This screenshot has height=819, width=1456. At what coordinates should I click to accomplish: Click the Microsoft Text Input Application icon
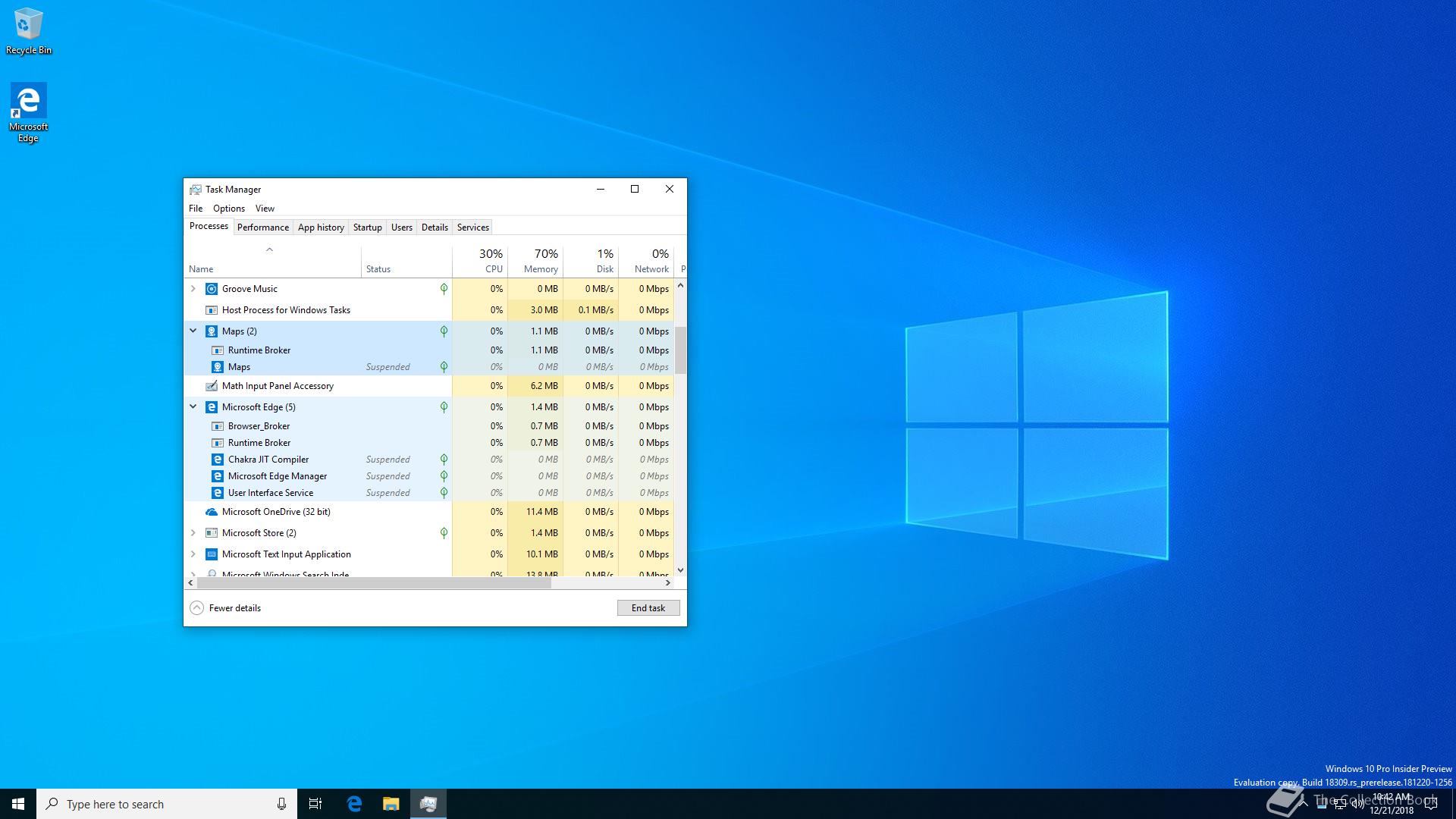(x=212, y=554)
